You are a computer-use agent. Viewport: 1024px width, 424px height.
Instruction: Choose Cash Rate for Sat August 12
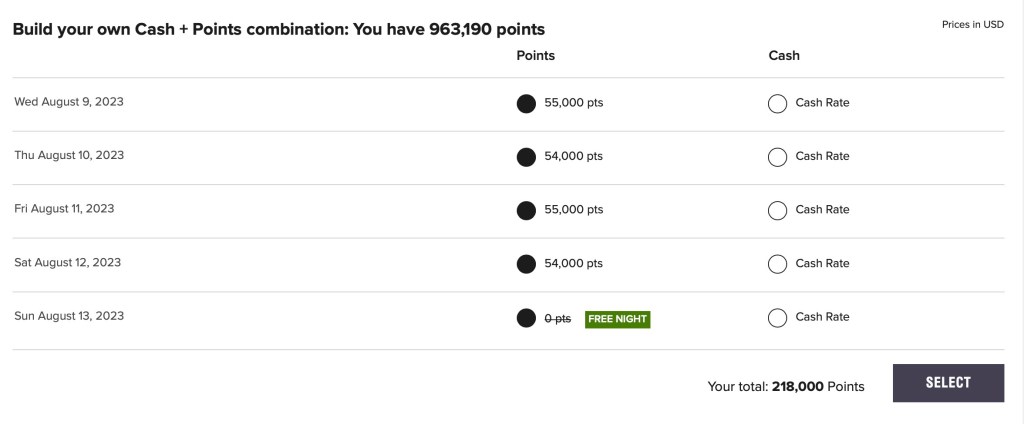point(777,264)
